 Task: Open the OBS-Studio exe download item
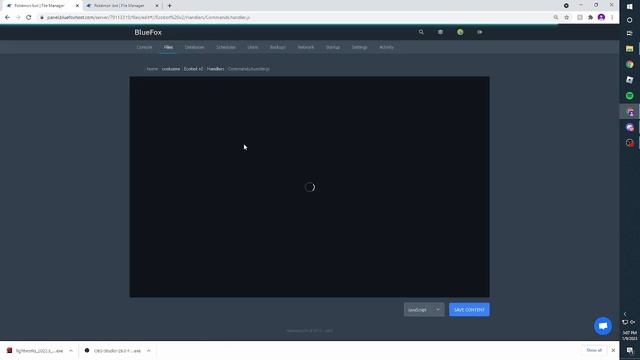(x=113, y=351)
